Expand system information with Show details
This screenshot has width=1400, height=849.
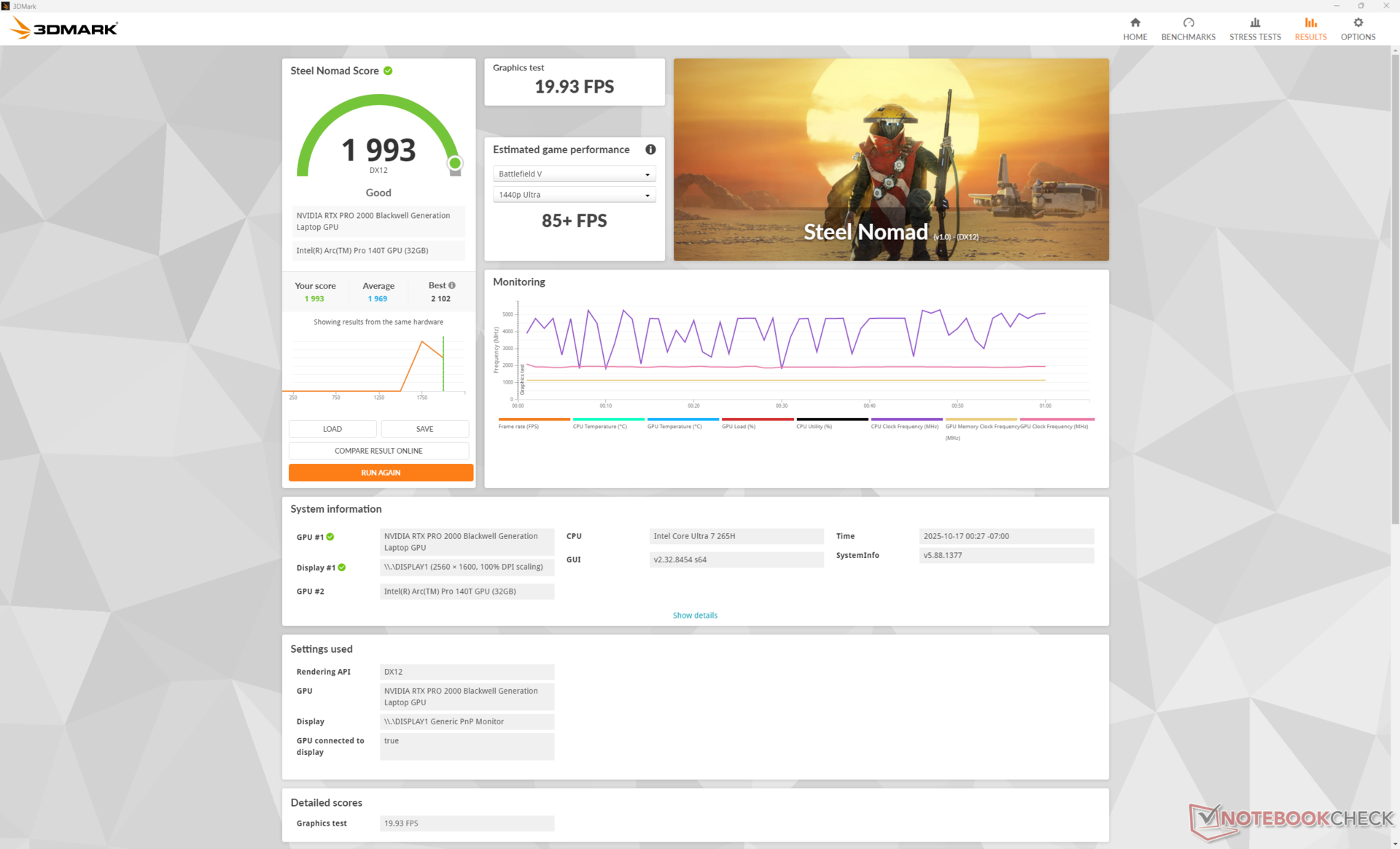[x=694, y=616]
